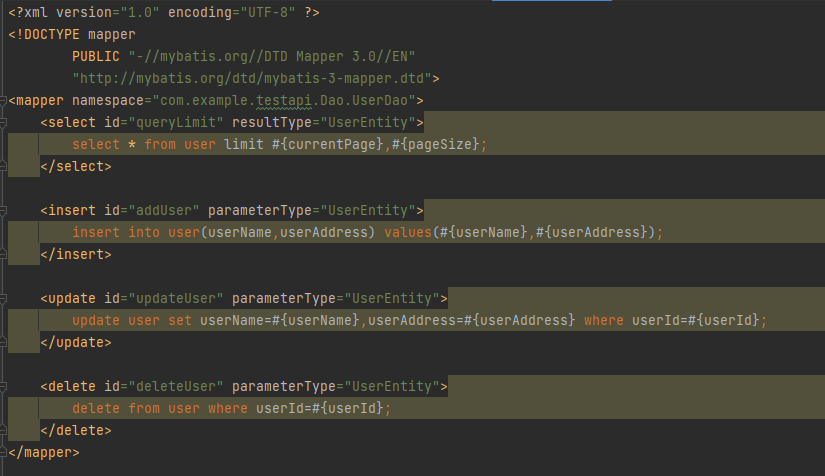Screen dimensions: 825x476
Task: Click the closing </select> tag
Action: (x=76, y=166)
